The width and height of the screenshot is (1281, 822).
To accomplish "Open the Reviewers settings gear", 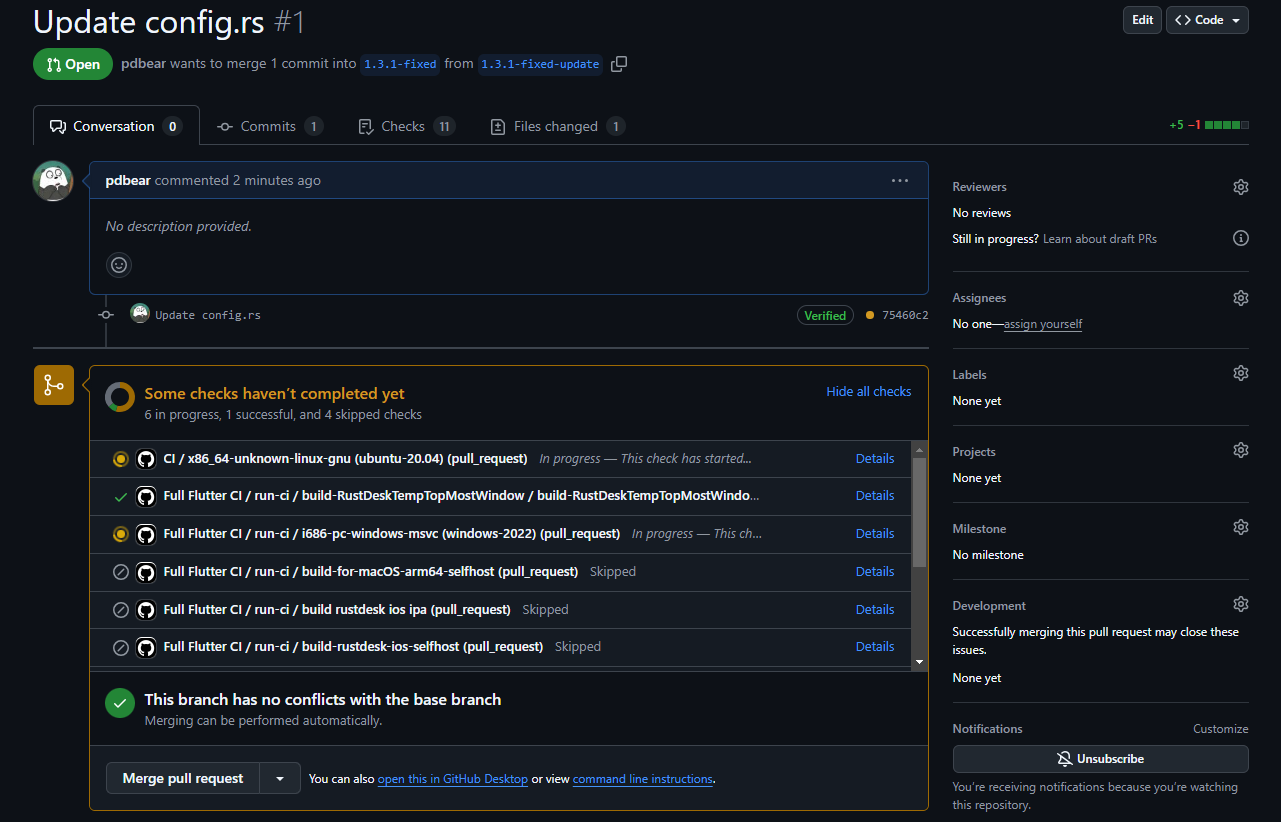I will [x=1241, y=187].
